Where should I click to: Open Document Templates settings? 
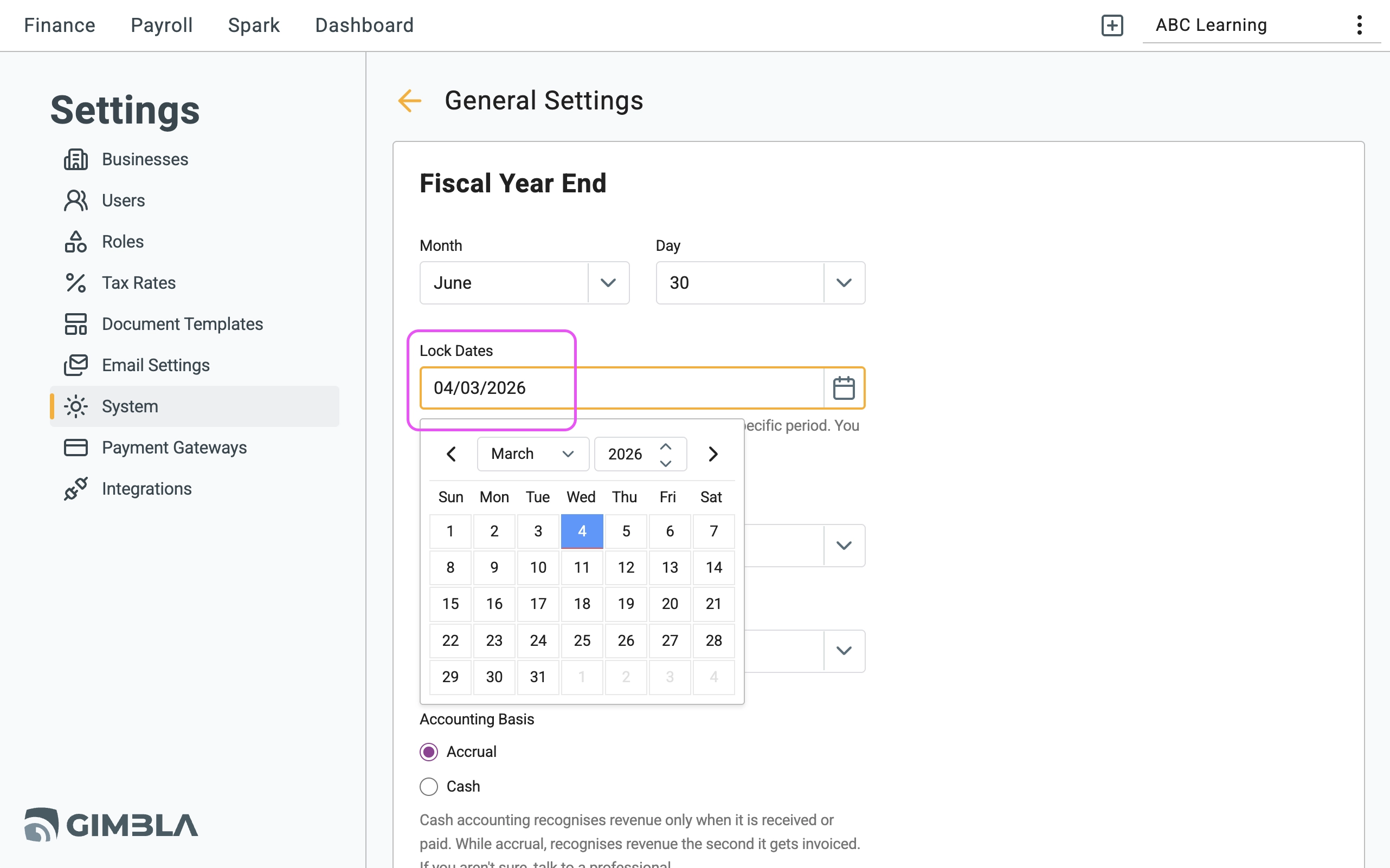pyautogui.click(x=182, y=324)
